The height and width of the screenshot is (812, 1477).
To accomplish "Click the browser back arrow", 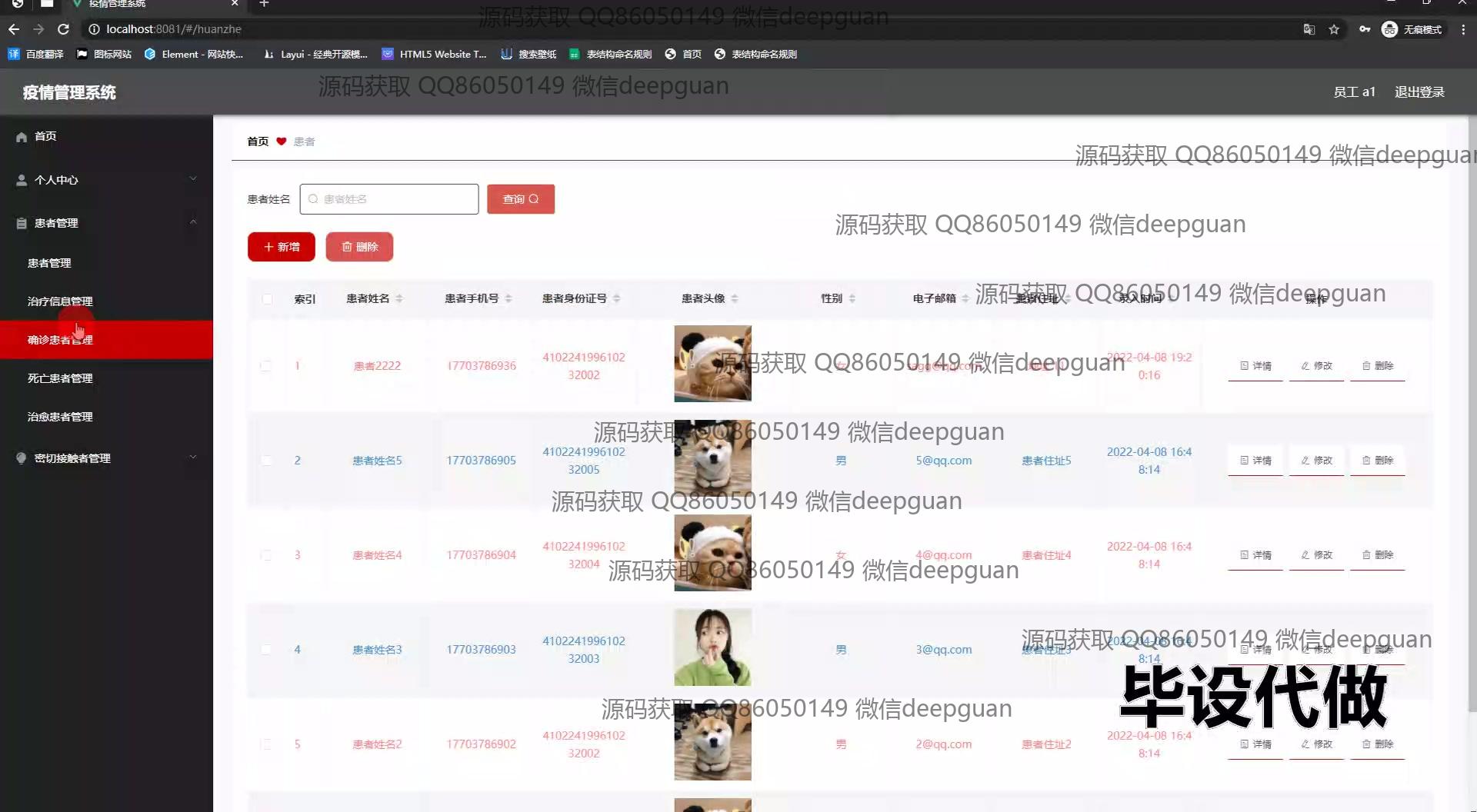I will coord(14,29).
